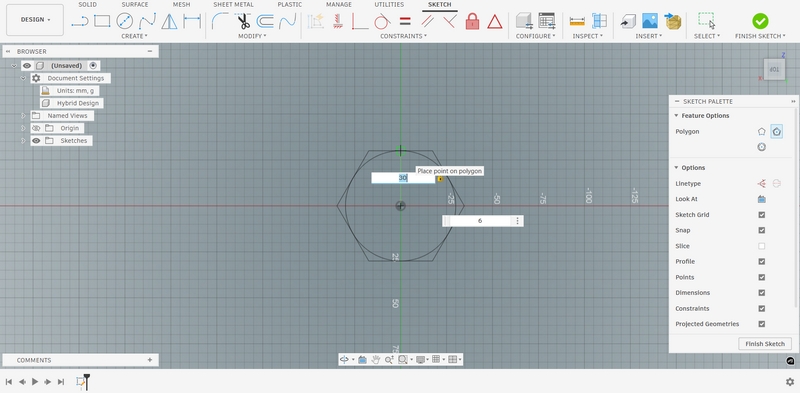Collapse the Feature Options section
Viewport: 800px width, 393px height.
click(677, 116)
